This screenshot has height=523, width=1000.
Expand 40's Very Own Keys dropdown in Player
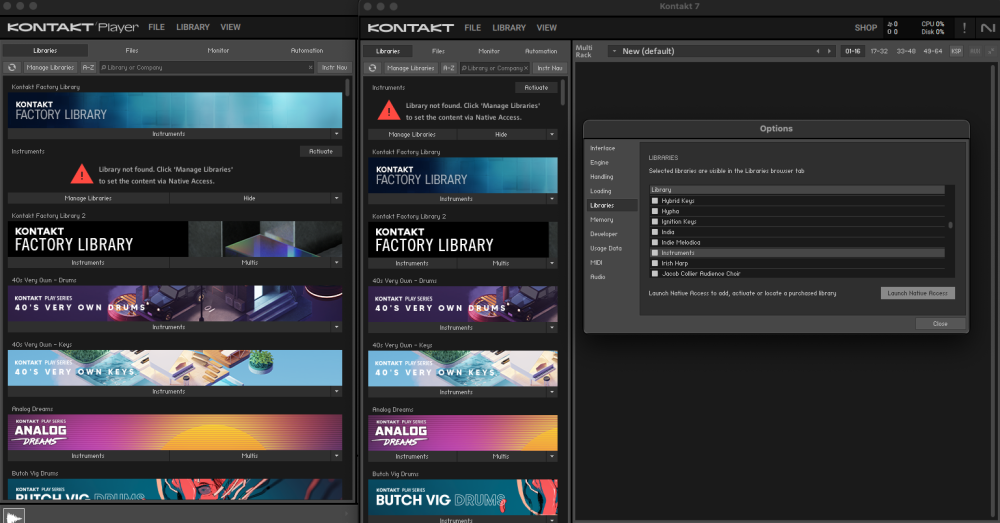336,391
